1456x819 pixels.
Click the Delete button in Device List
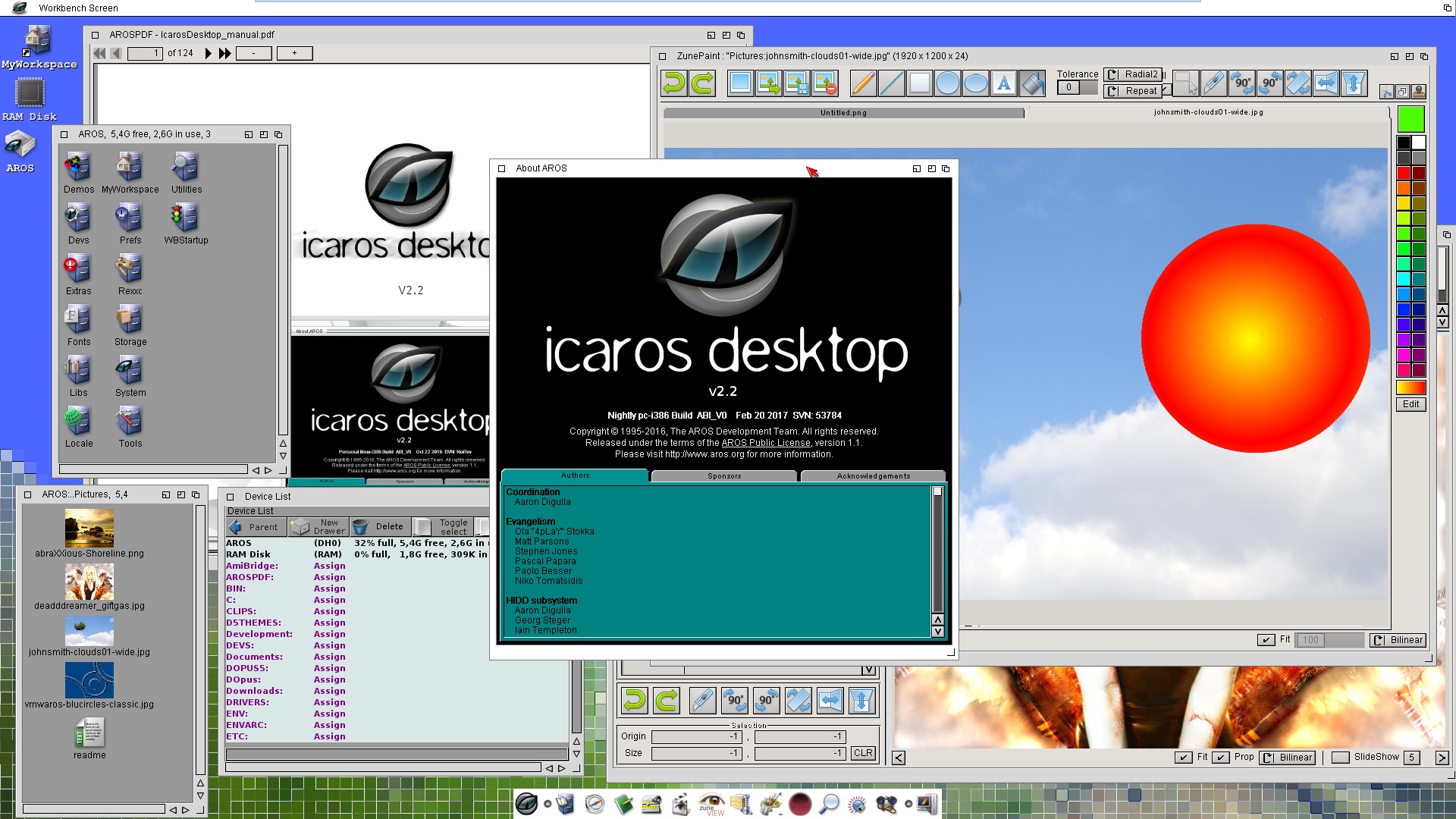[381, 527]
